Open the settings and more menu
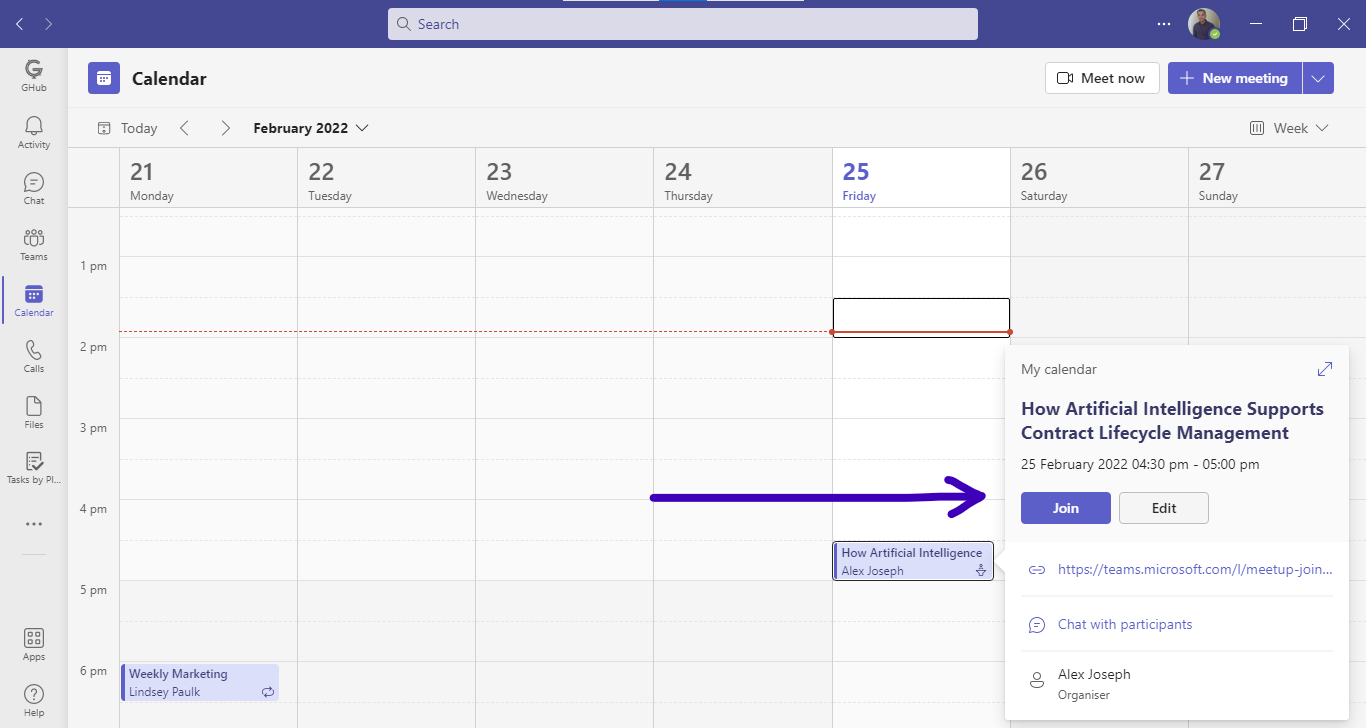1366x728 pixels. (1163, 24)
